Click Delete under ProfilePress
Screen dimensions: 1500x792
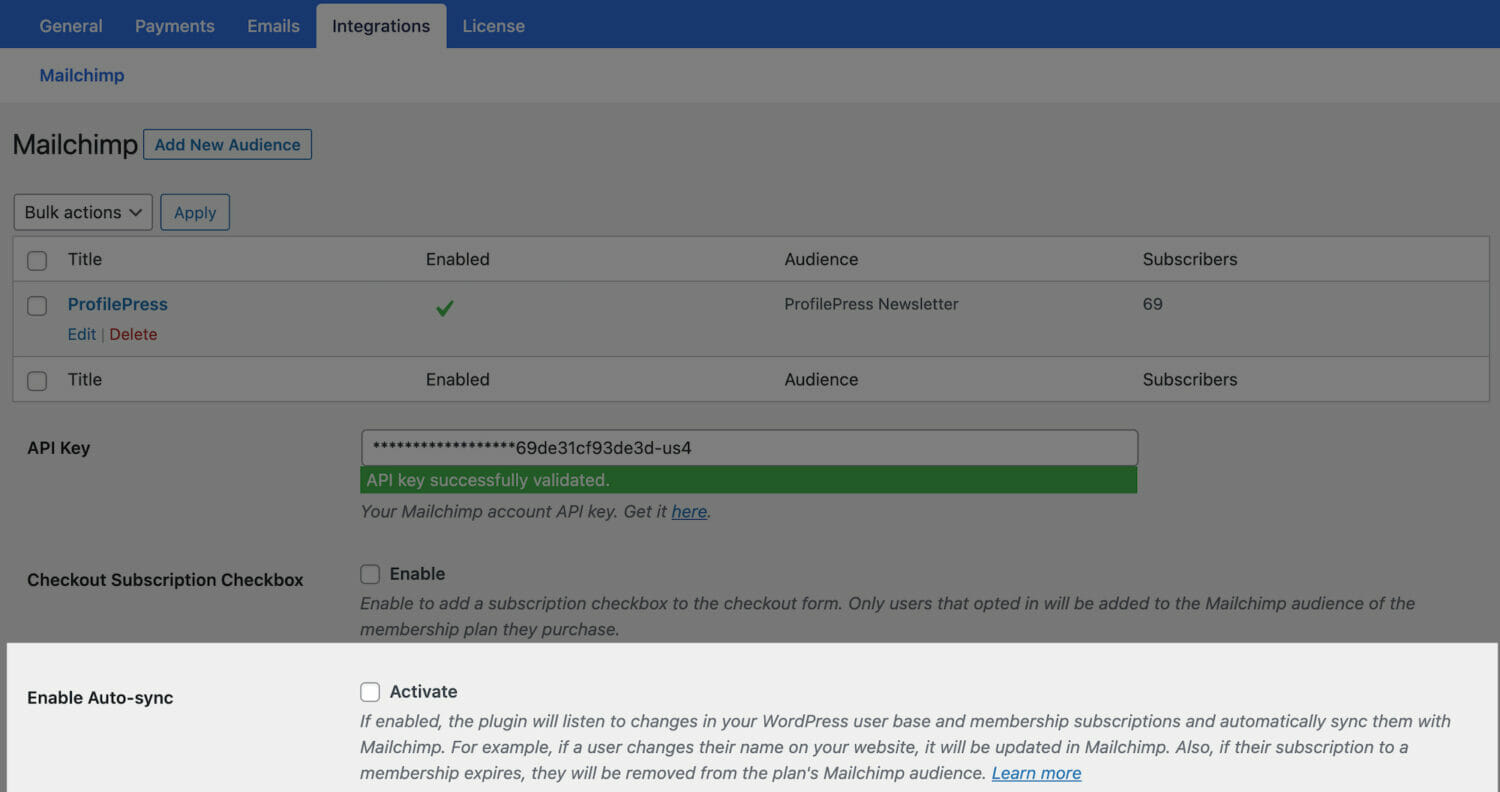tap(133, 334)
